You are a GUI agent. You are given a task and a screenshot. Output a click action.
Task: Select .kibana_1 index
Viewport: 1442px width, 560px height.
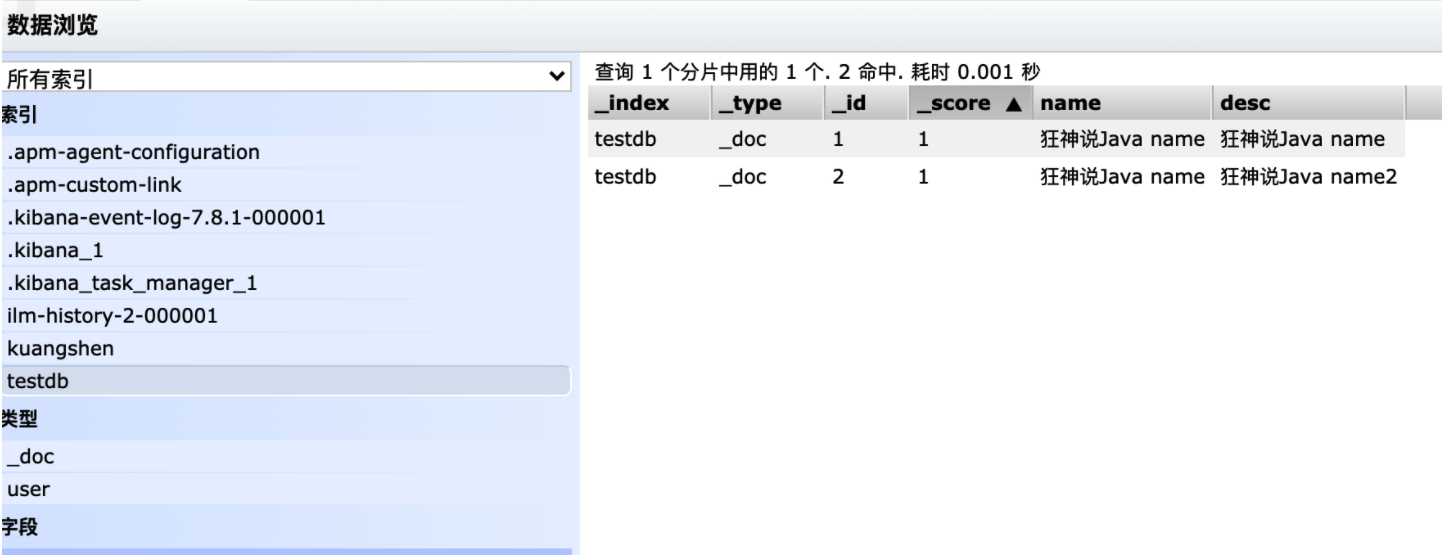coord(285,251)
